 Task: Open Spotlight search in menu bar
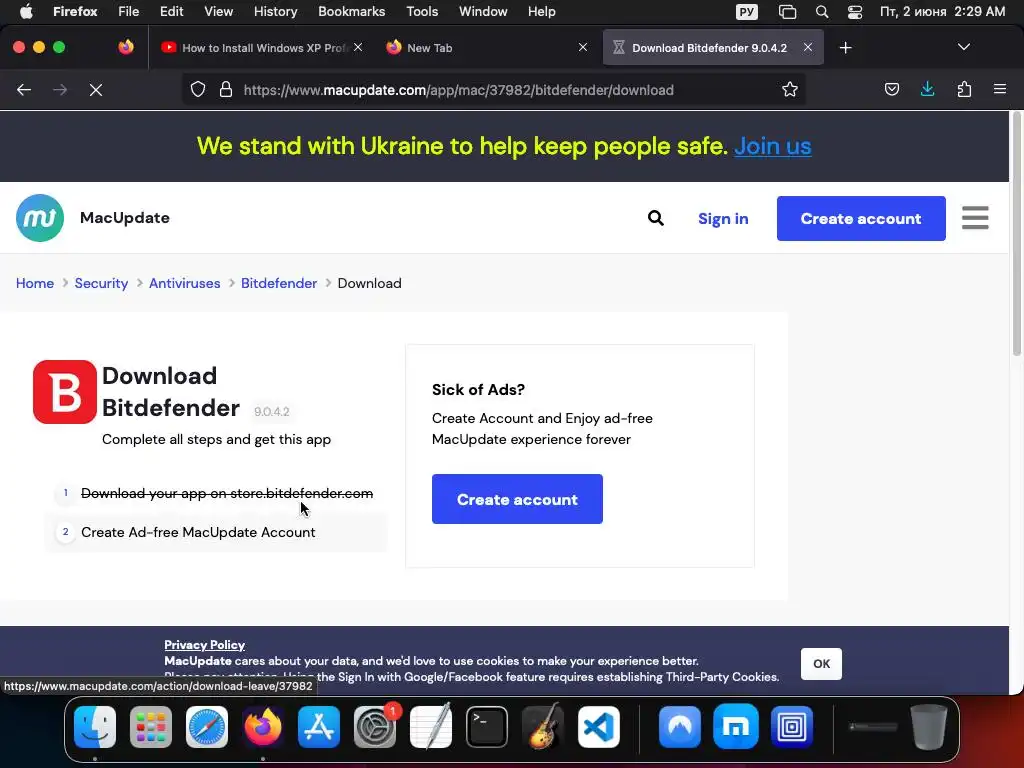[822, 12]
